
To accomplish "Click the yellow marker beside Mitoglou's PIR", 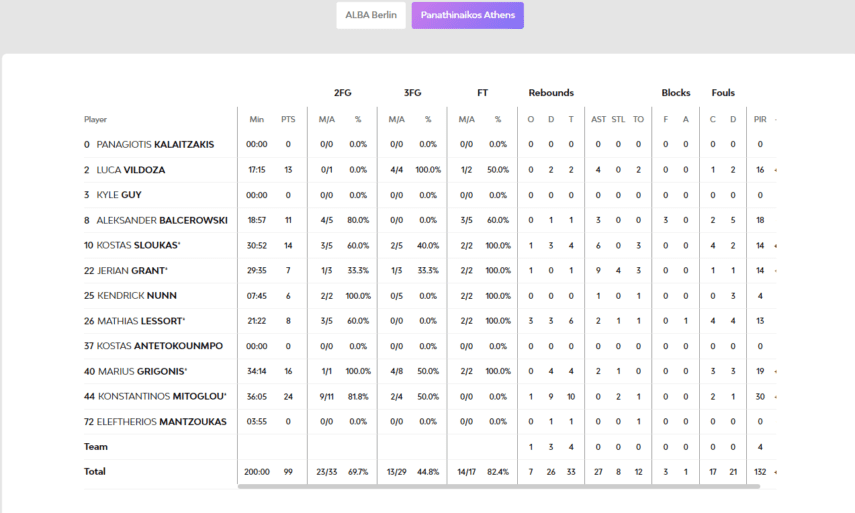I will (x=777, y=396).
